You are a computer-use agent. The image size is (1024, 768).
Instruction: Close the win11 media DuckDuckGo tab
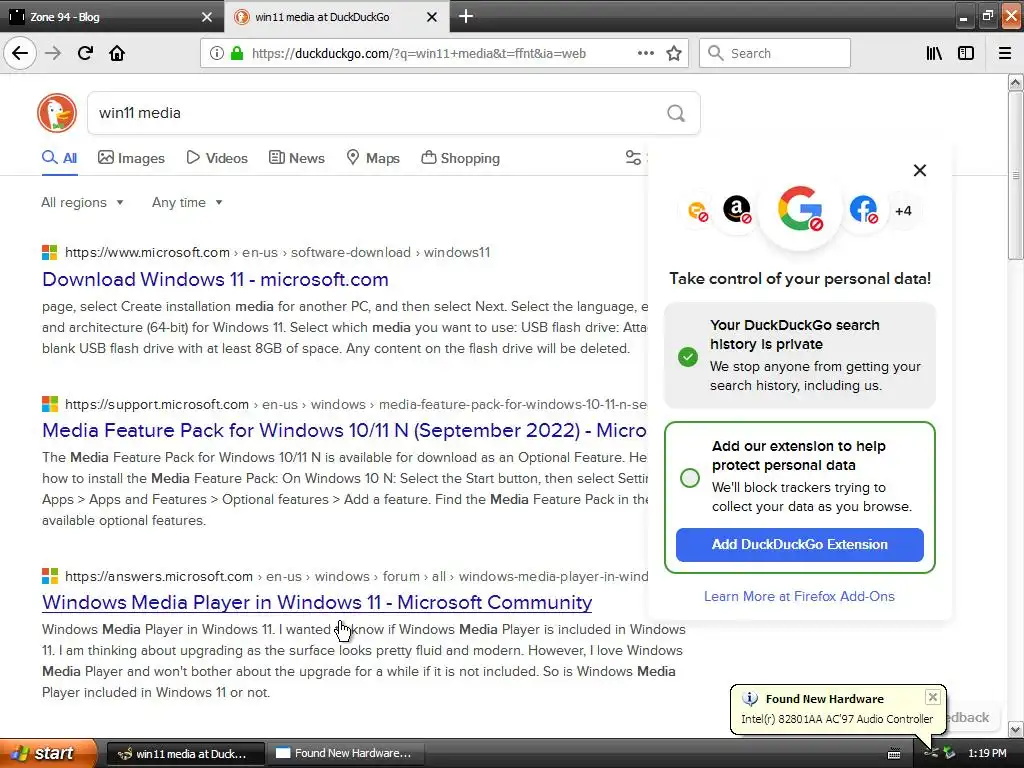pos(432,17)
